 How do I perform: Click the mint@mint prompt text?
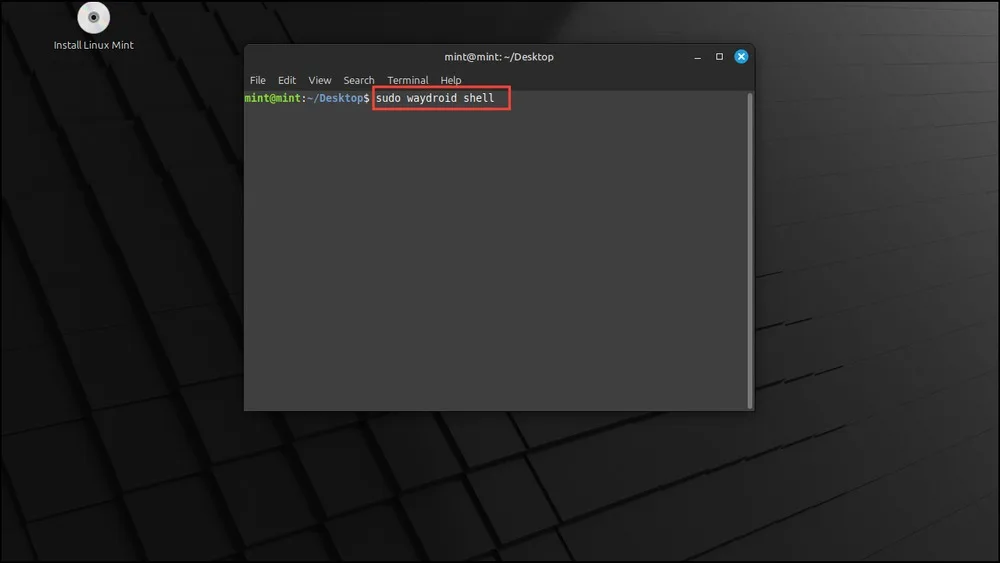(272, 98)
